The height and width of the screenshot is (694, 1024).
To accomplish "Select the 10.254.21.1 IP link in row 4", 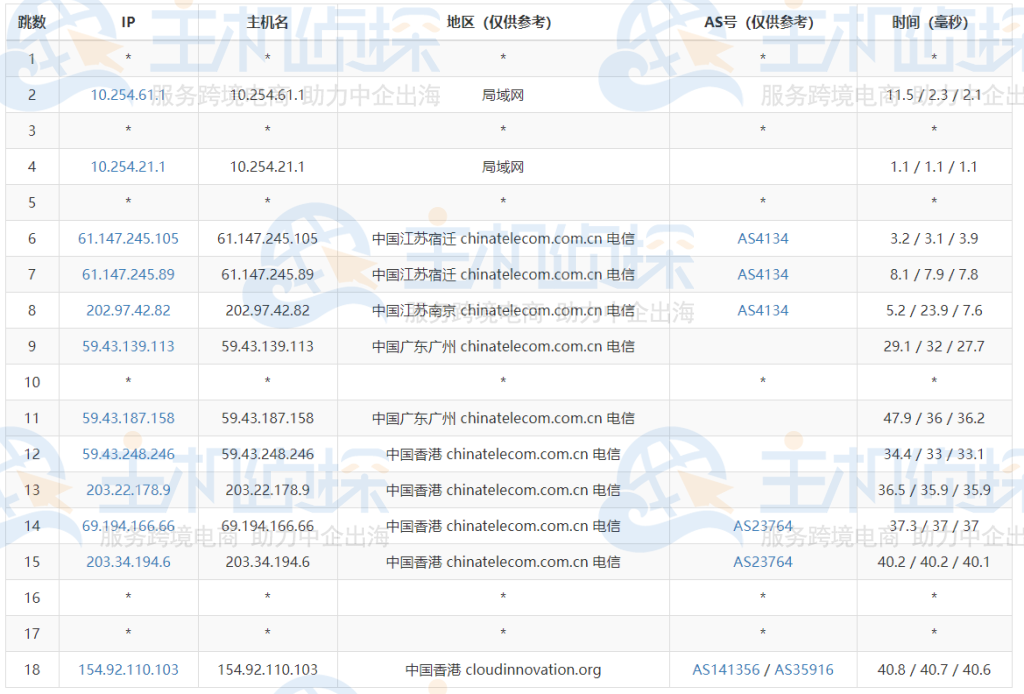I will tap(128, 167).
